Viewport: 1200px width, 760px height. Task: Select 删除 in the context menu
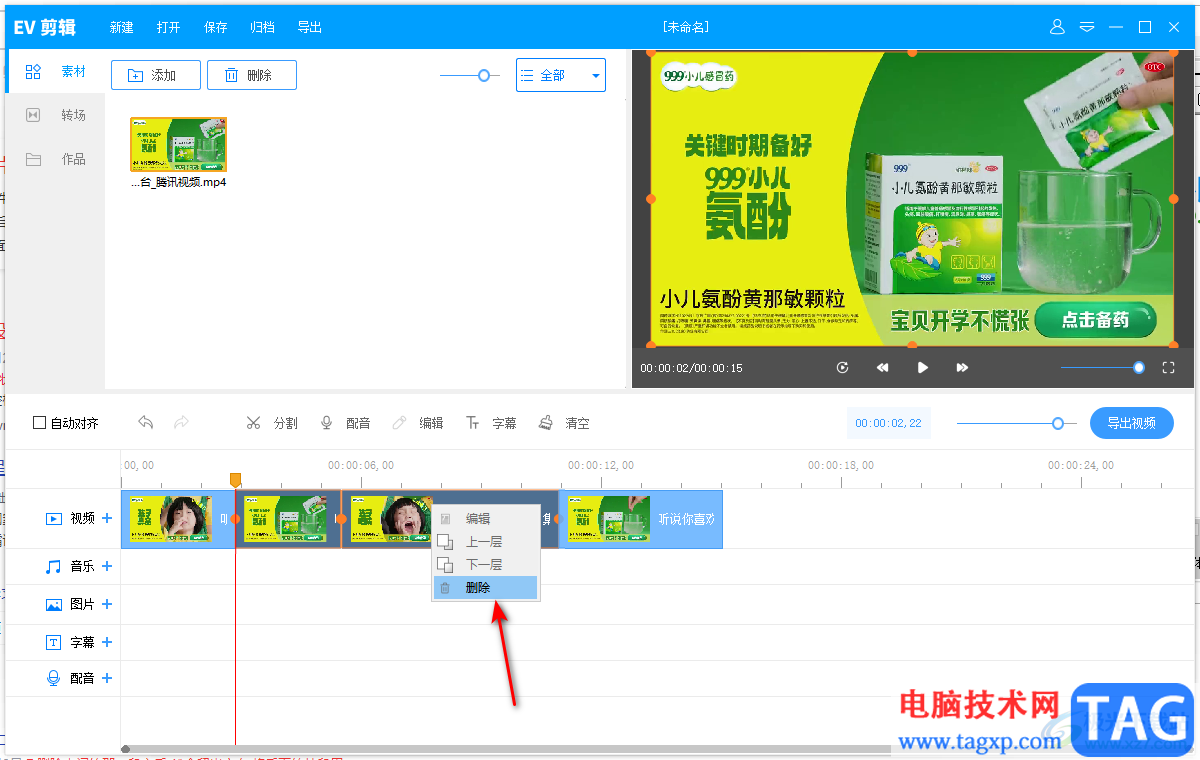click(x=485, y=588)
